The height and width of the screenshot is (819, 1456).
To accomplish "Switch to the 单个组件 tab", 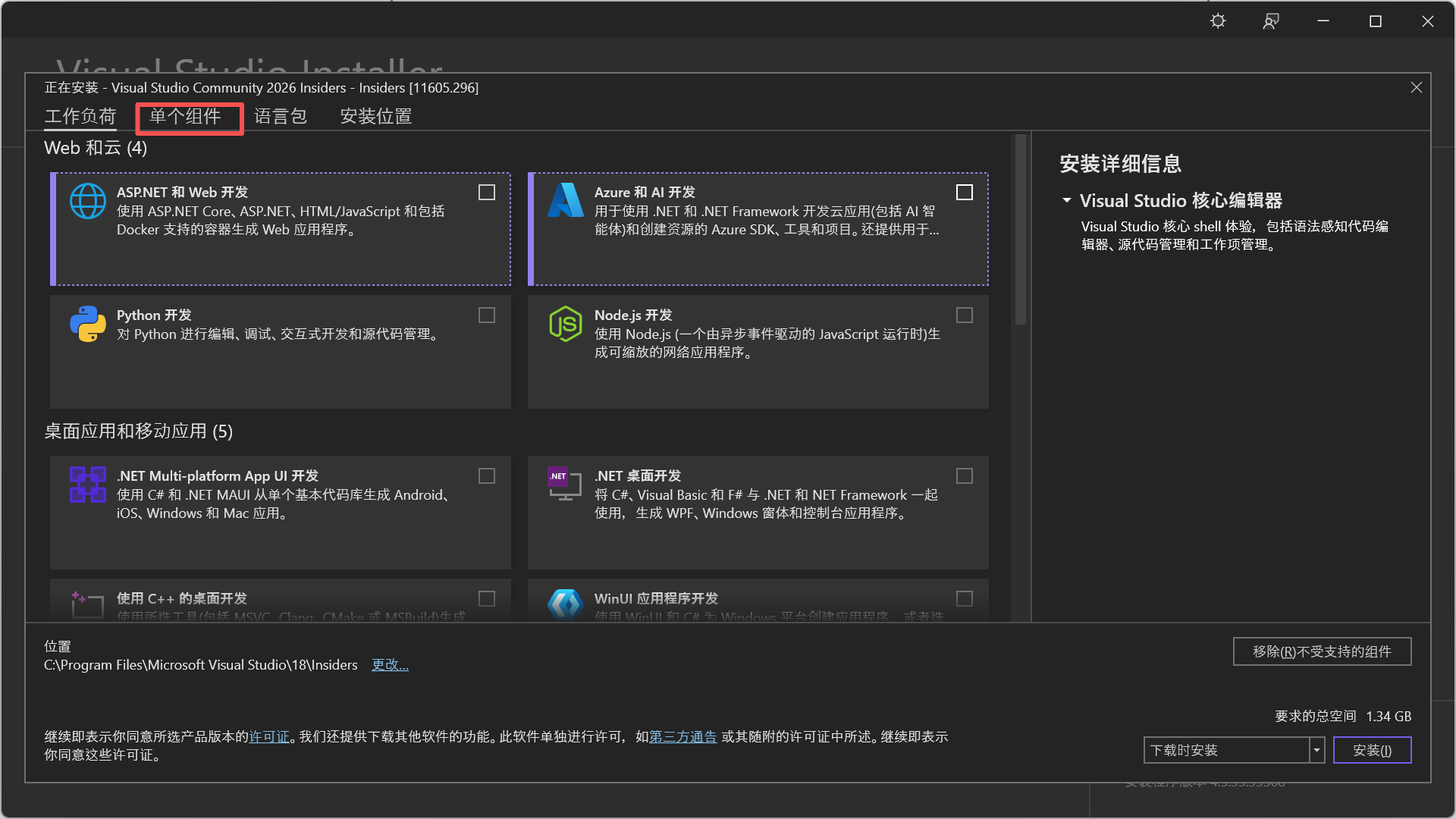I will point(185,117).
